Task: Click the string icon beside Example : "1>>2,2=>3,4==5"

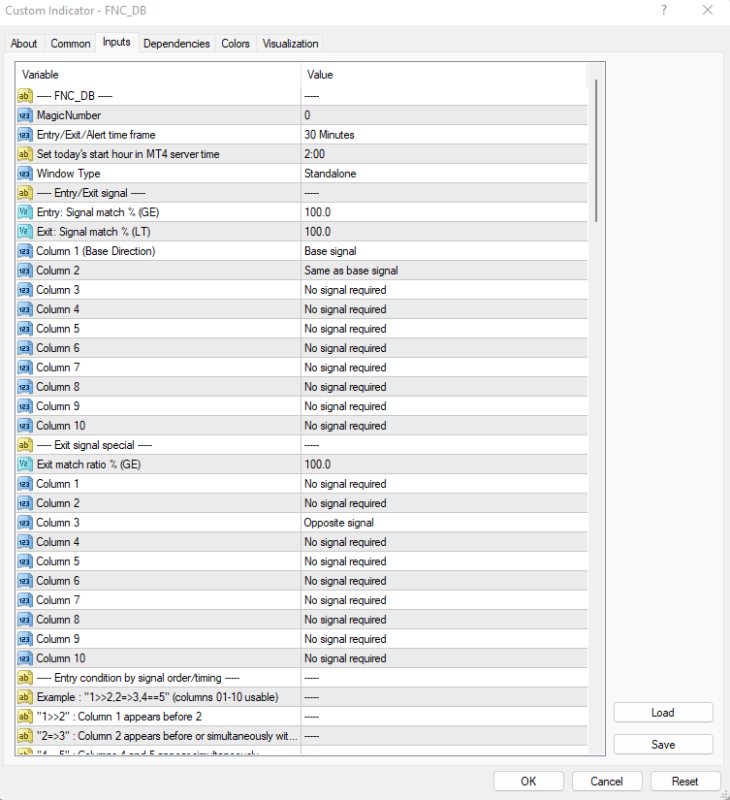Action: (24, 697)
